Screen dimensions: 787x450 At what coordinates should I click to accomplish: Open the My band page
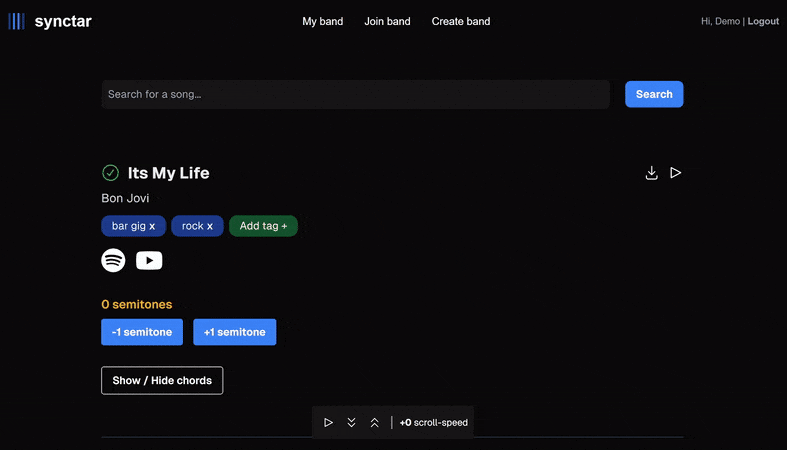click(322, 21)
